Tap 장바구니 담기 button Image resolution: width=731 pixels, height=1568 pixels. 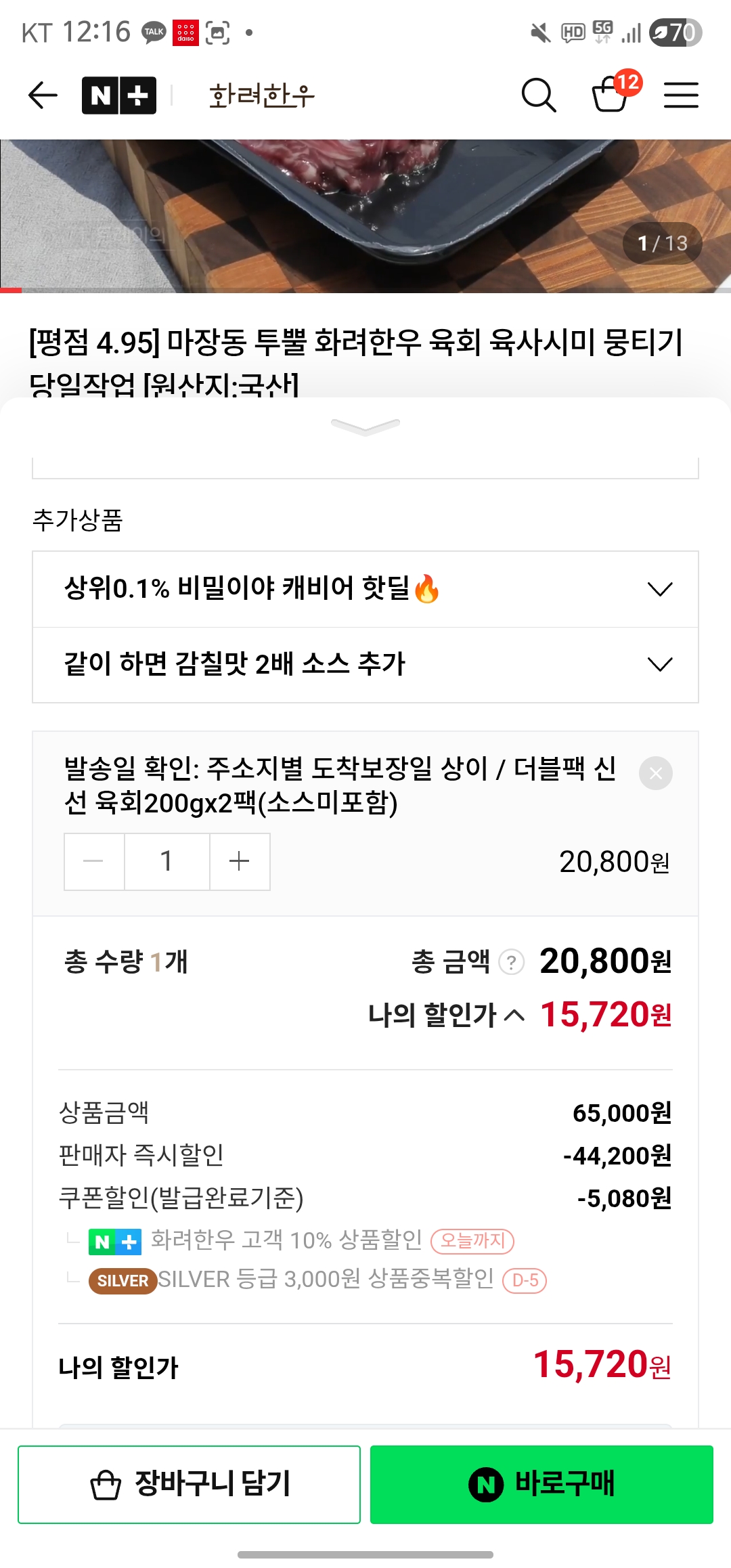click(189, 1485)
